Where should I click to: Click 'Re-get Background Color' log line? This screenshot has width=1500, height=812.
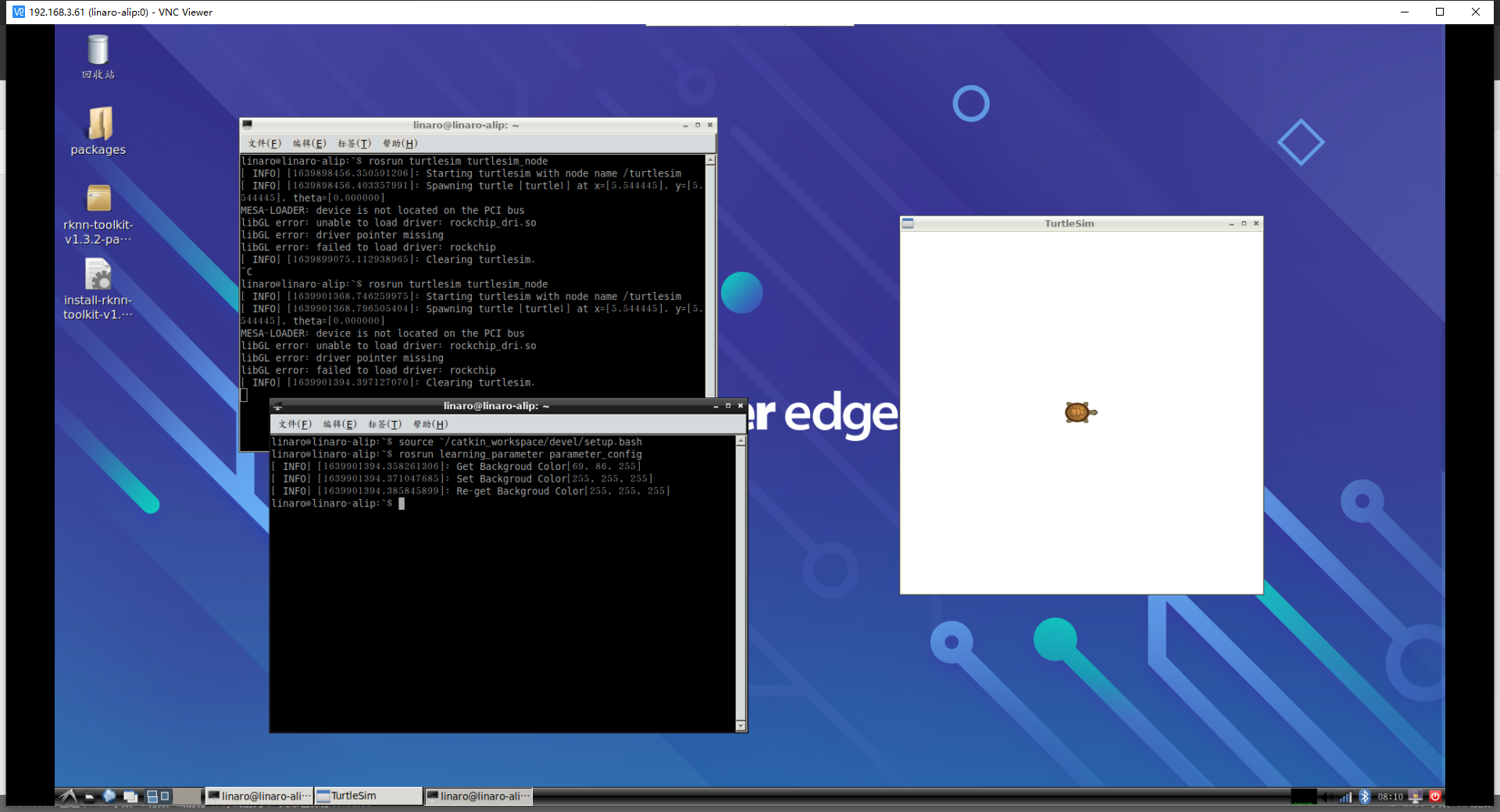(x=470, y=491)
